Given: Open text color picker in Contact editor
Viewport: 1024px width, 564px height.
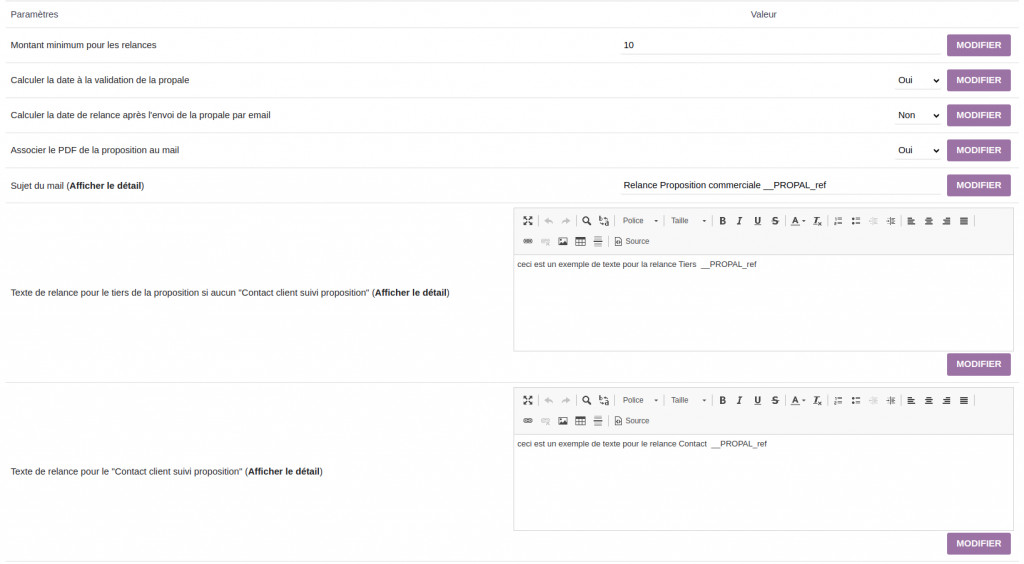Looking at the screenshot, I should pyautogui.click(x=797, y=400).
